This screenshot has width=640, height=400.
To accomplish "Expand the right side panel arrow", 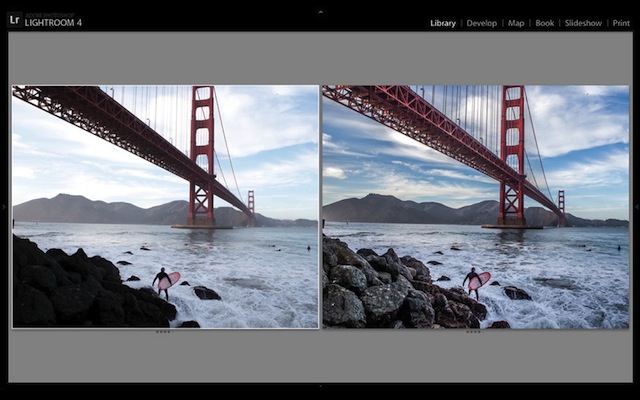I will click(x=636, y=207).
